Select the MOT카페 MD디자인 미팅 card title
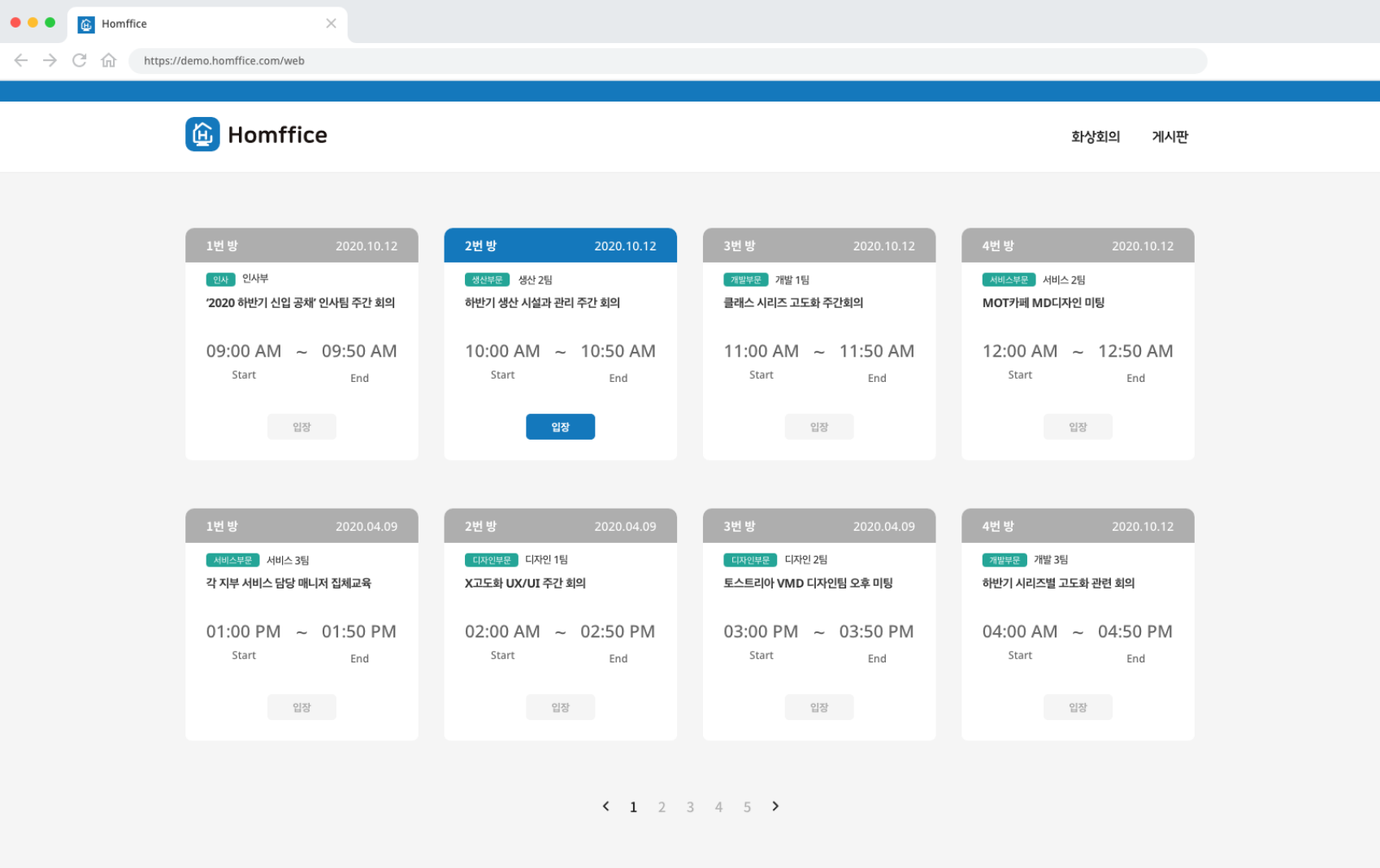1380x868 pixels. [x=1043, y=302]
